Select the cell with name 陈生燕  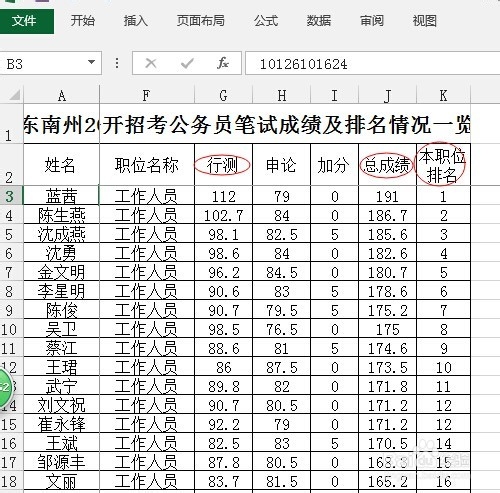pos(61,215)
